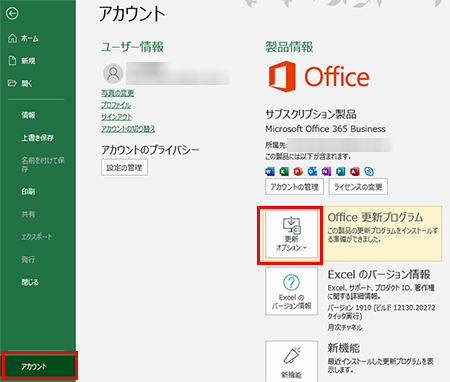Click the Access app icon
Image resolution: width=450 pixels, height=382 pixels.
click(355, 171)
